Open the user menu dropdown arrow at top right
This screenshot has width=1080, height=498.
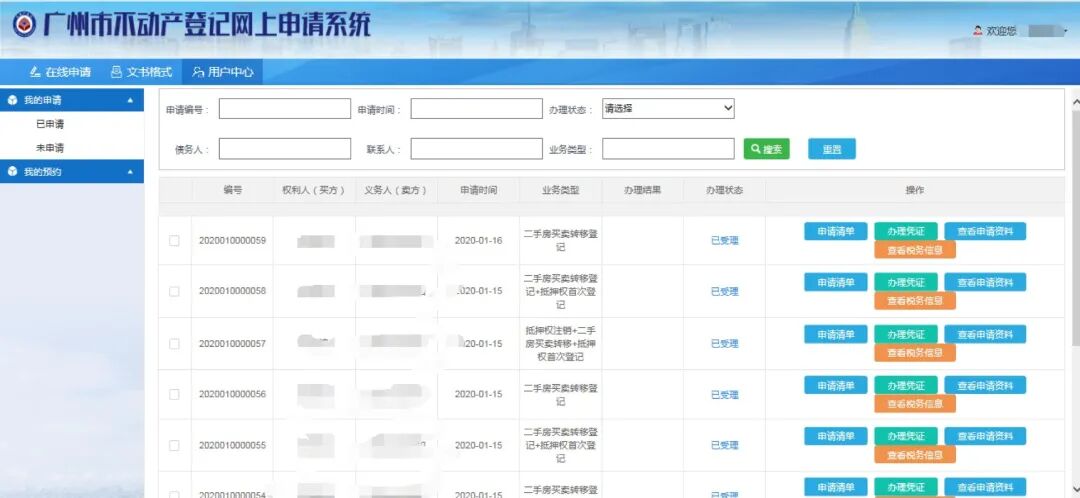[1065, 31]
